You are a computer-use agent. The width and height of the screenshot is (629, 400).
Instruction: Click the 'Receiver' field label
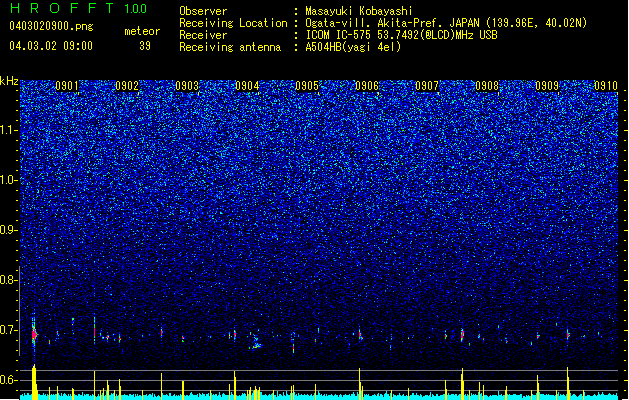click(x=203, y=35)
